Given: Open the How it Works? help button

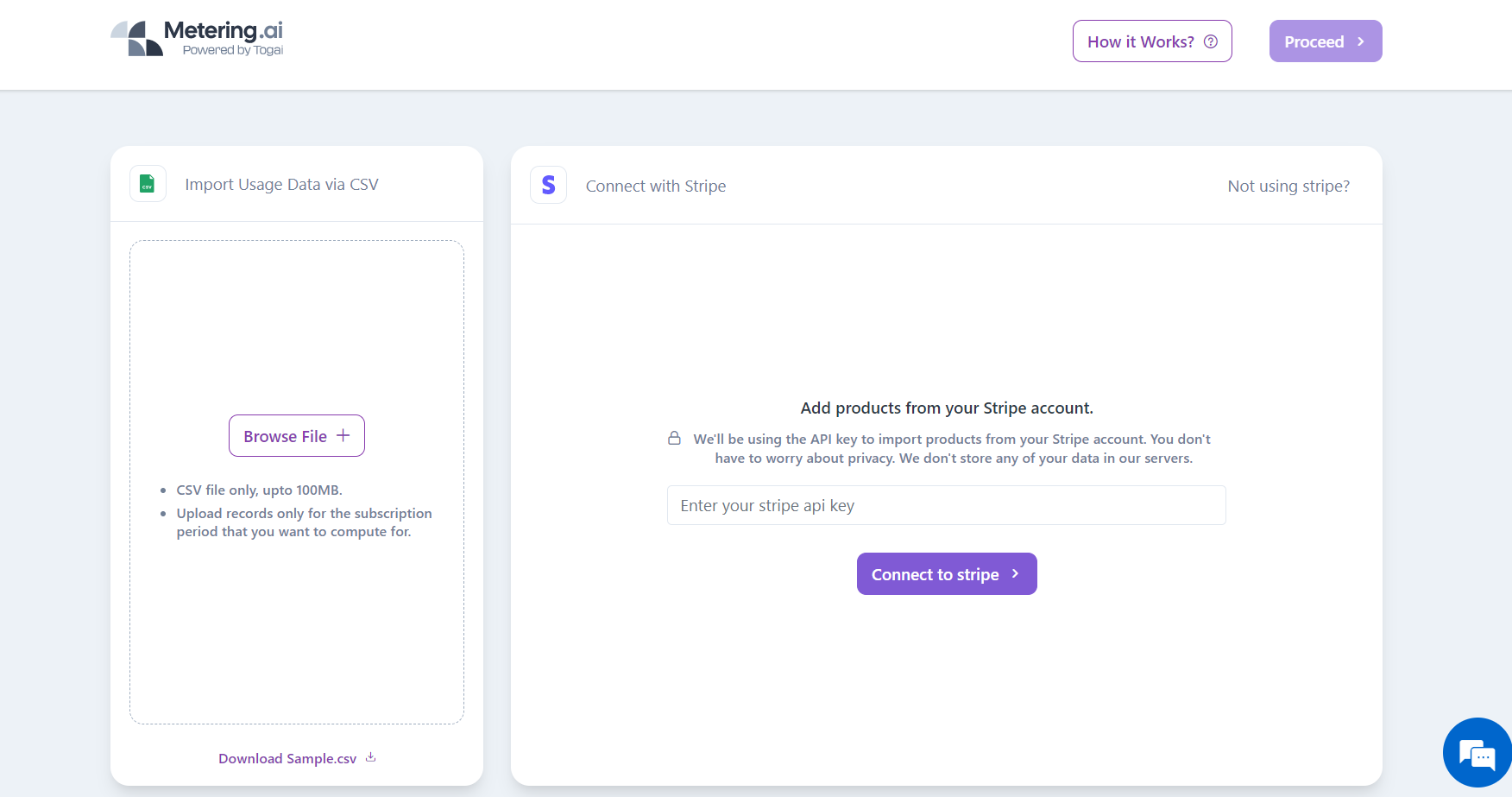Looking at the screenshot, I should pyautogui.click(x=1152, y=41).
